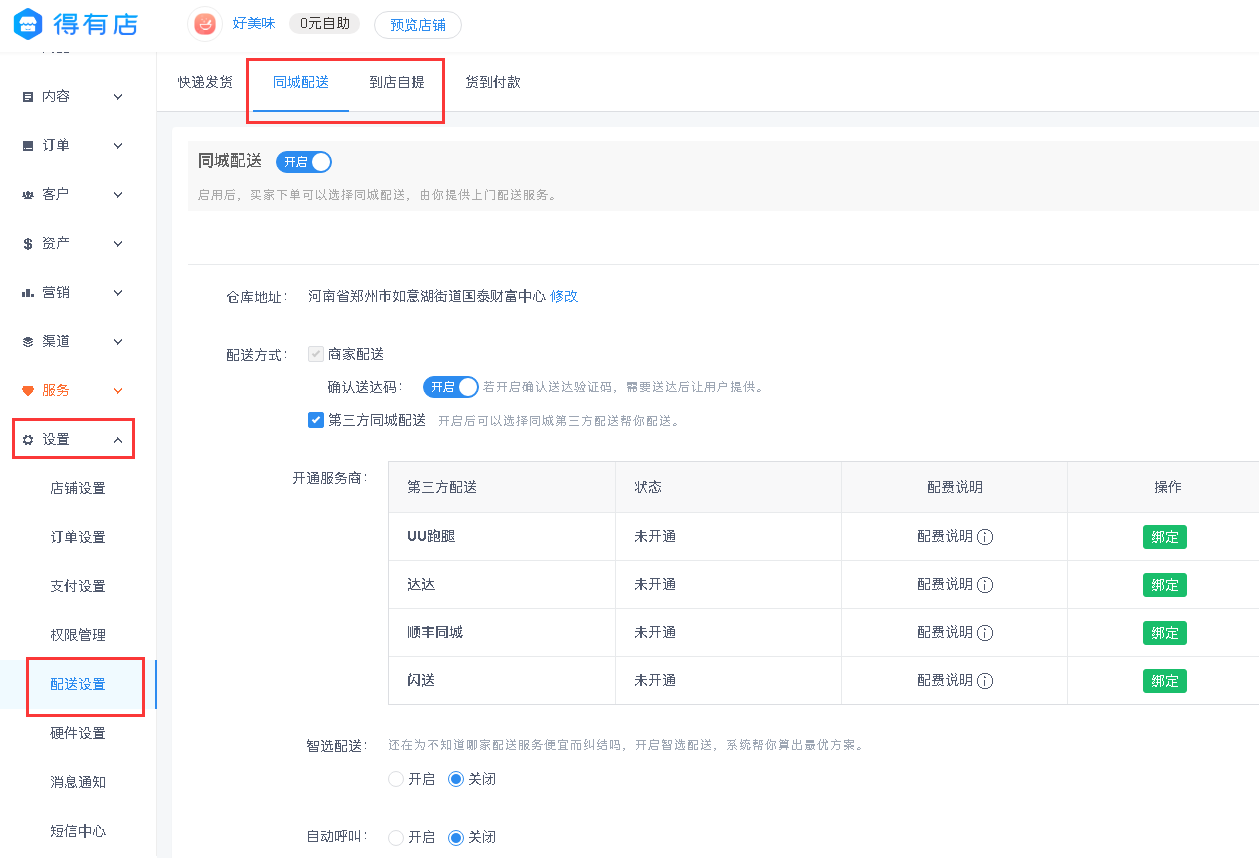Click 绑定 for UU跑腿
The height and width of the screenshot is (858, 1259).
[x=1165, y=537]
